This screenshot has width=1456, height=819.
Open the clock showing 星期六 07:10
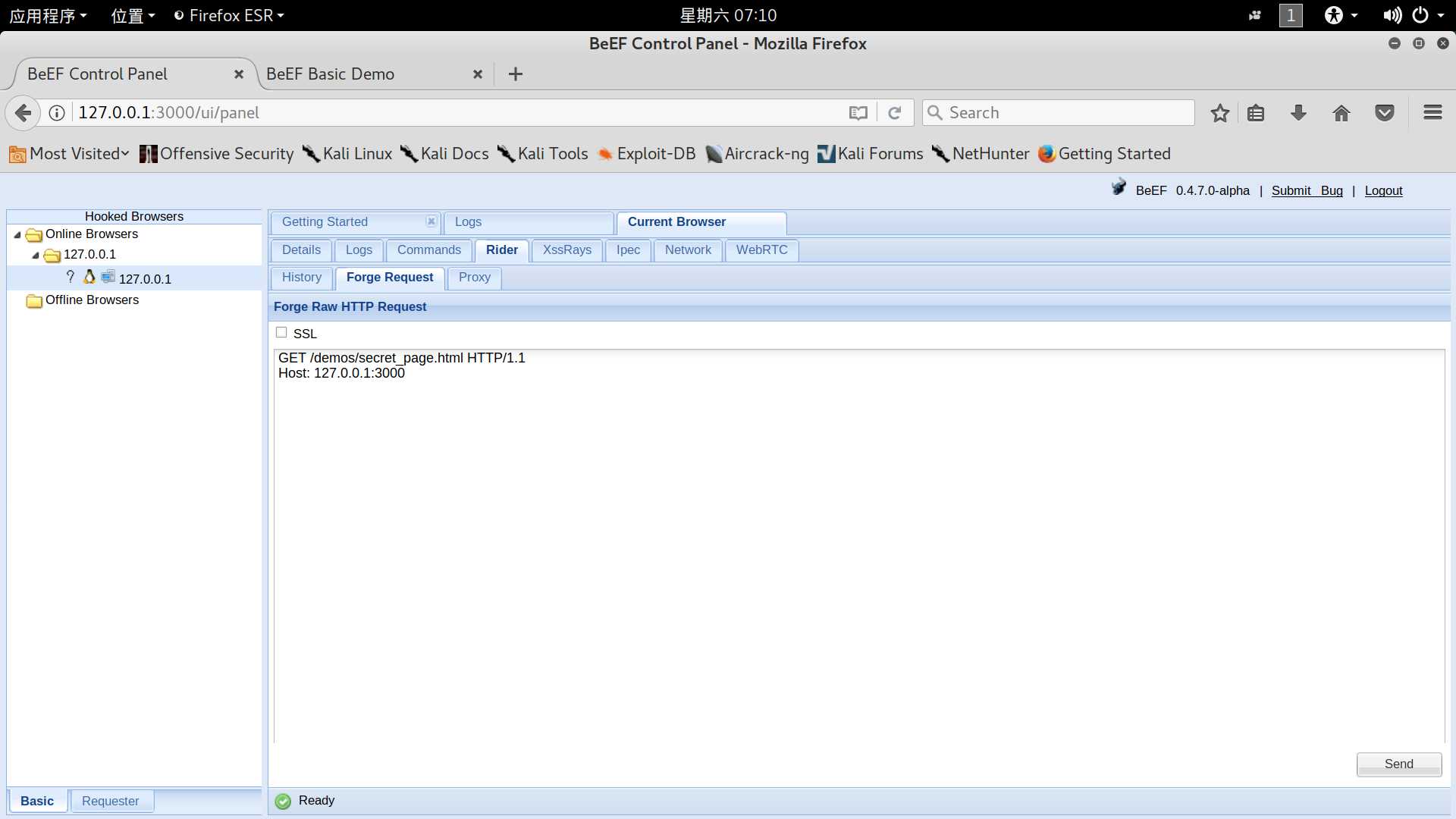tap(728, 15)
